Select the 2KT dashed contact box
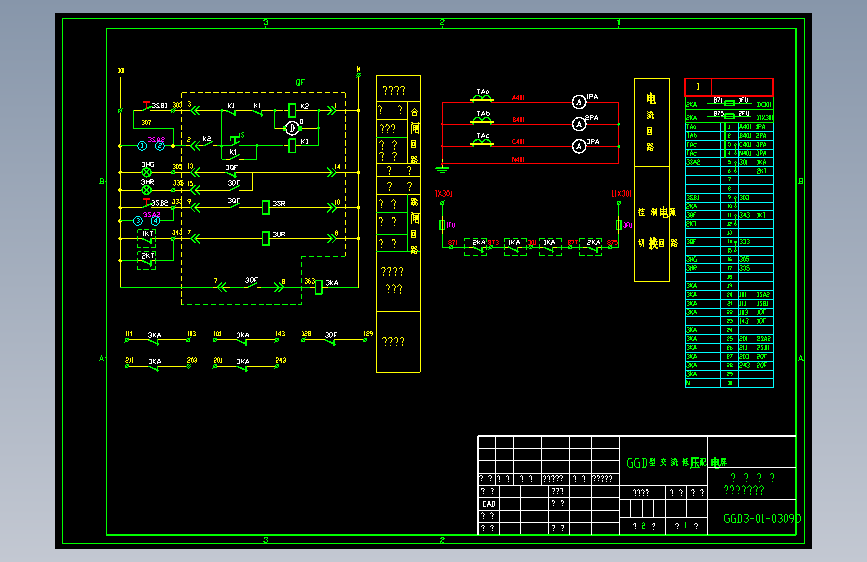The width and height of the screenshot is (867, 562). point(147,261)
